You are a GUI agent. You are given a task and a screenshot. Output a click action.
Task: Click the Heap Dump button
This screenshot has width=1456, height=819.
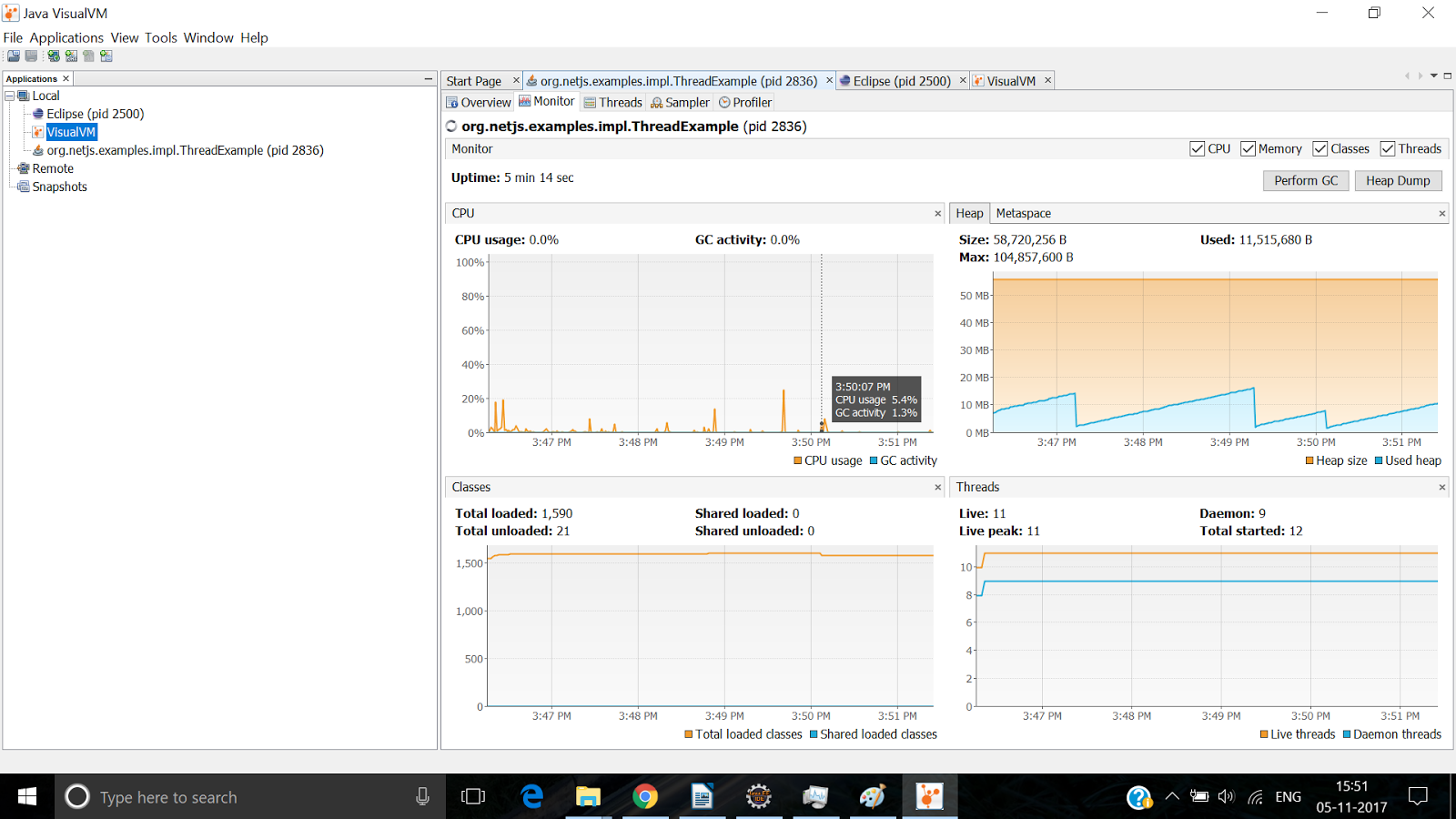click(x=1398, y=181)
